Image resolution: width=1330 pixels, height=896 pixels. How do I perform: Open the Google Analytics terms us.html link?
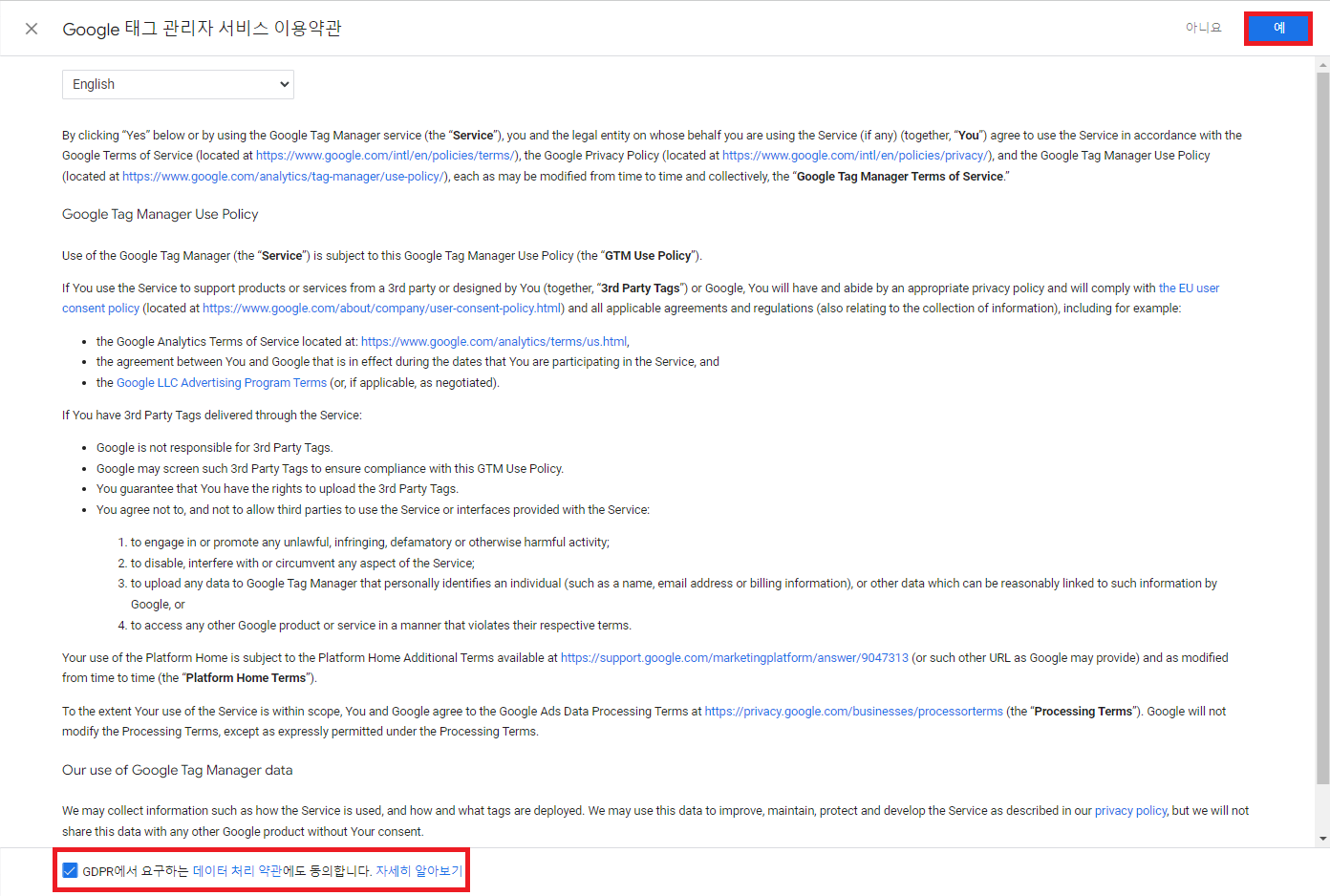493,341
